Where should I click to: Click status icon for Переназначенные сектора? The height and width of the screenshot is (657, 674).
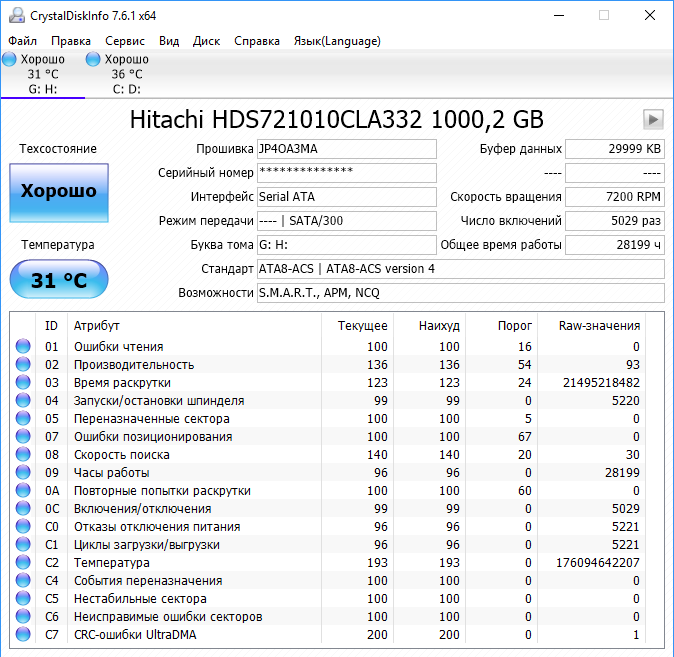pyautogui.click(x=23, y=418)
